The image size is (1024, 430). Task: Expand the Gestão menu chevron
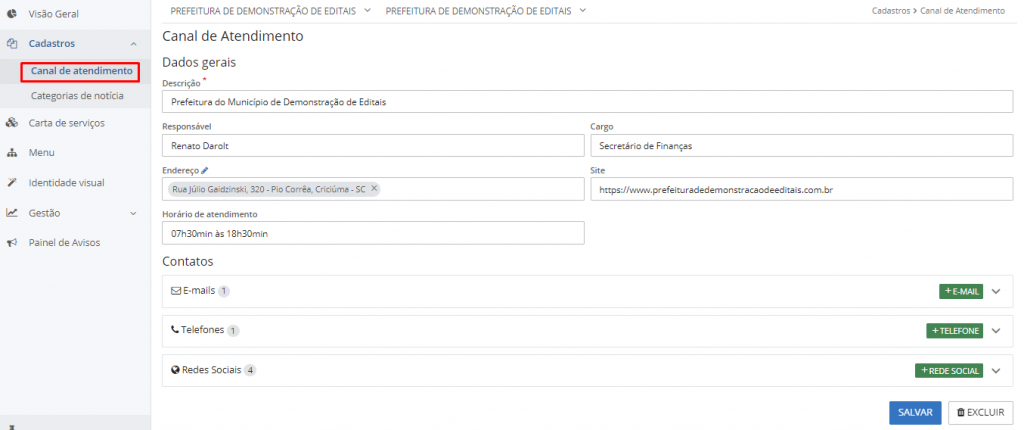133,213
